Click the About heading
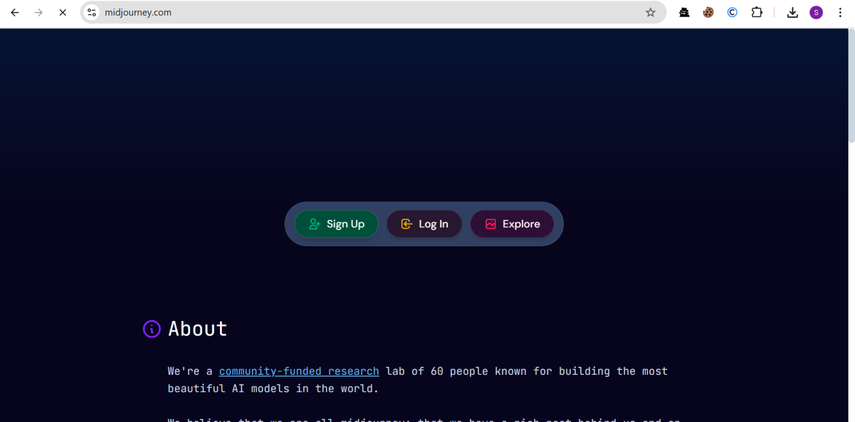This screenshot has height=422, width=855. pyautogui.click(x=197, y=329)
